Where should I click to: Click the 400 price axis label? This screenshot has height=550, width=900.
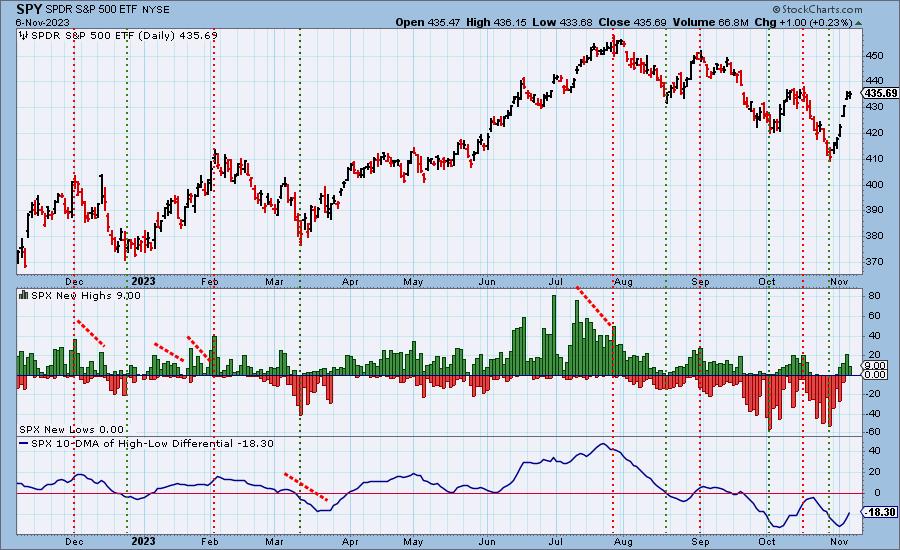[x=875, y=184]
